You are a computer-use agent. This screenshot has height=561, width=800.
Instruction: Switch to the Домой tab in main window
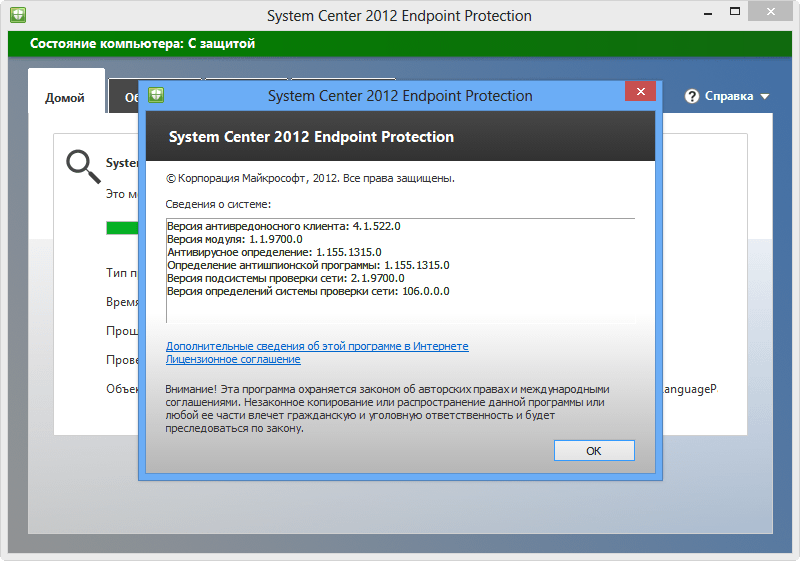coord(65,97)
